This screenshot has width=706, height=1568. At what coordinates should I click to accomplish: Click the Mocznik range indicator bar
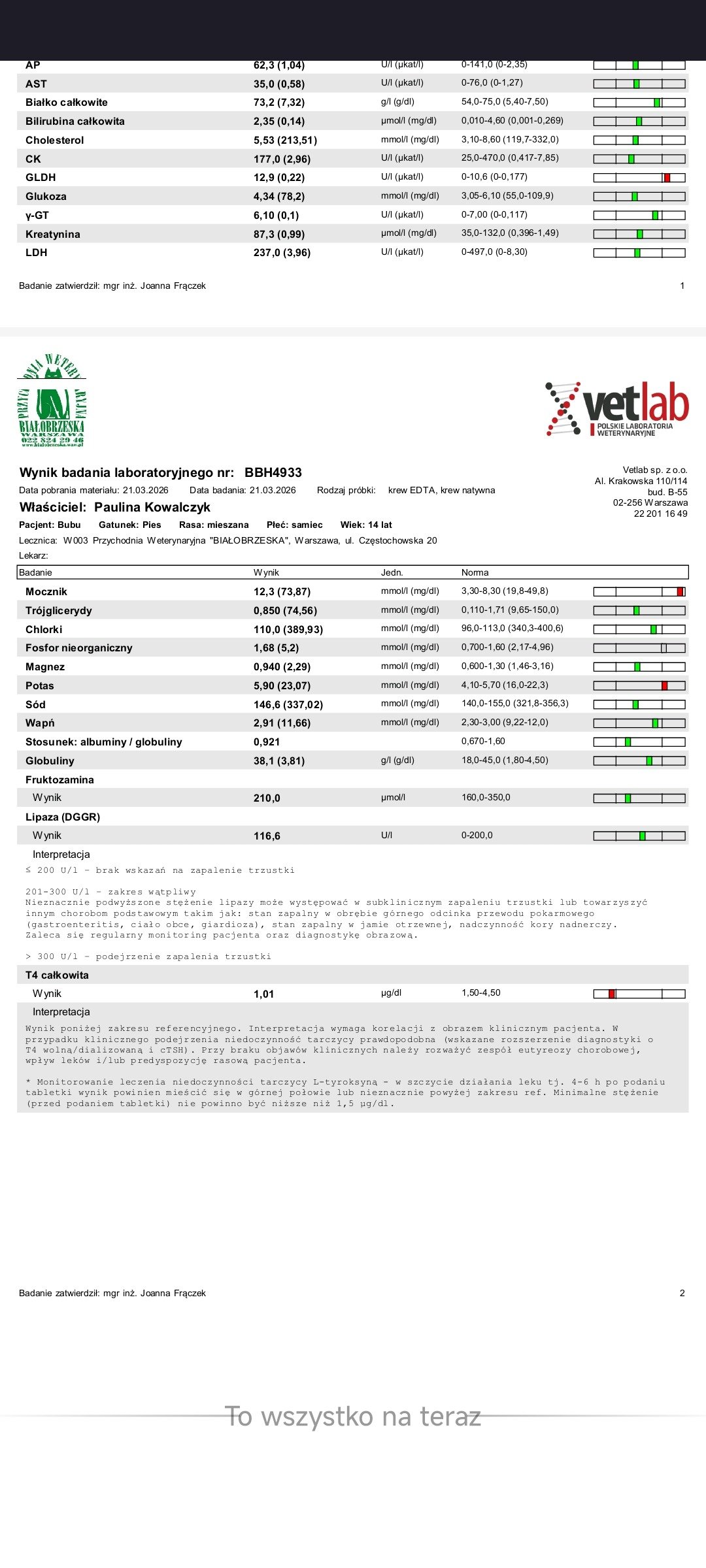[x=639, y=591]
